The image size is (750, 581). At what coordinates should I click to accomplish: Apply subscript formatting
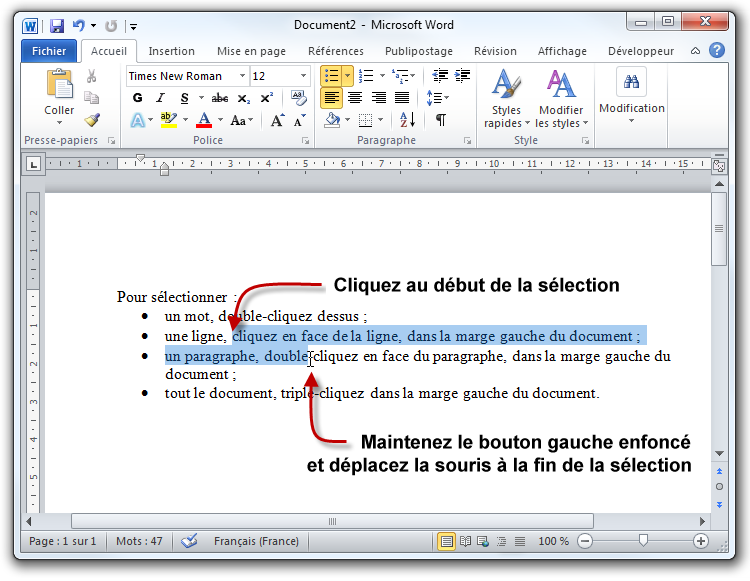tap(244, 99)
